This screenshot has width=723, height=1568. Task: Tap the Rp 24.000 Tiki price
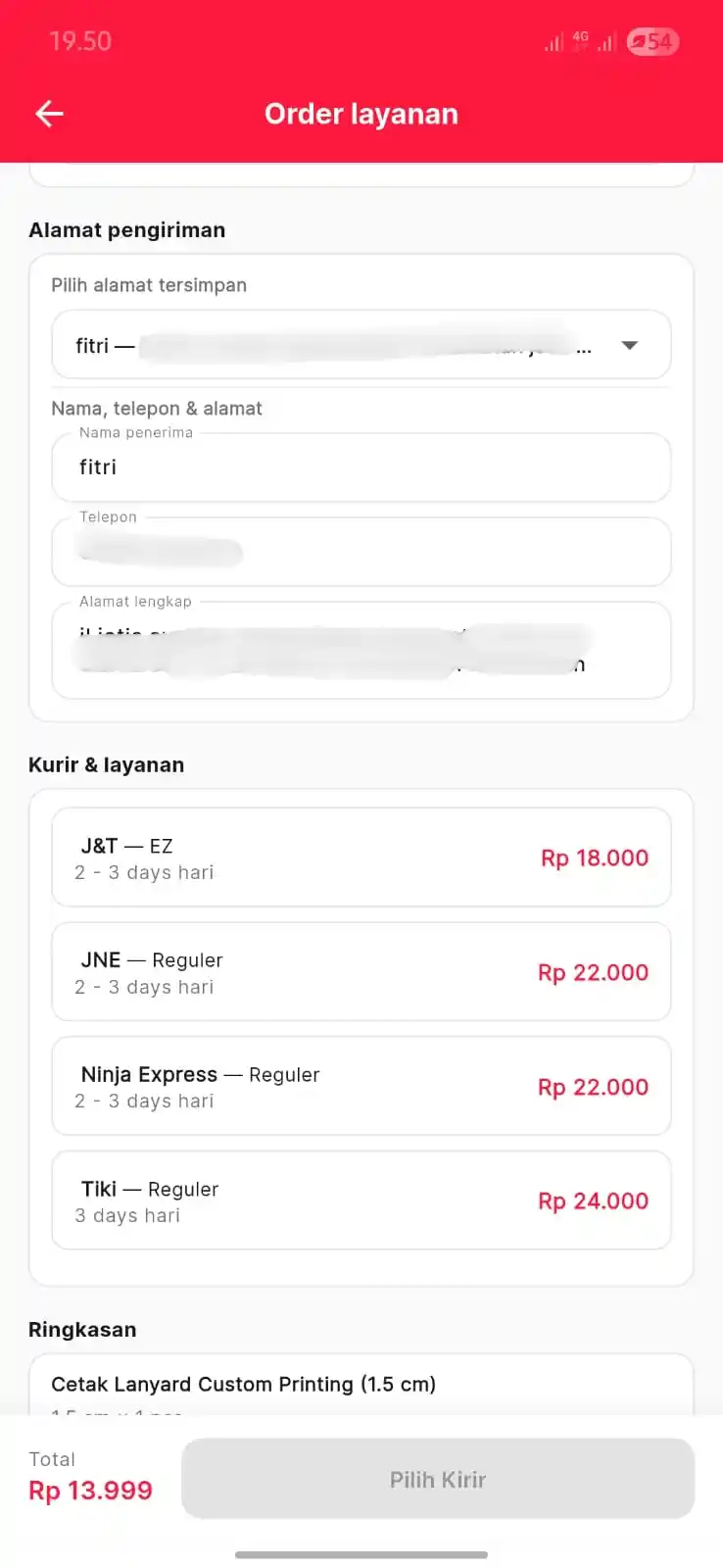tap(593, 1200)
